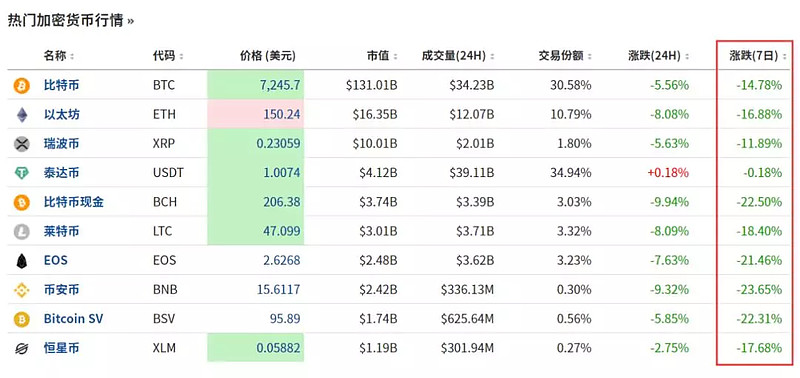
Task: Click BNB 7-day change -23.65%
Action: coord(759,290)
